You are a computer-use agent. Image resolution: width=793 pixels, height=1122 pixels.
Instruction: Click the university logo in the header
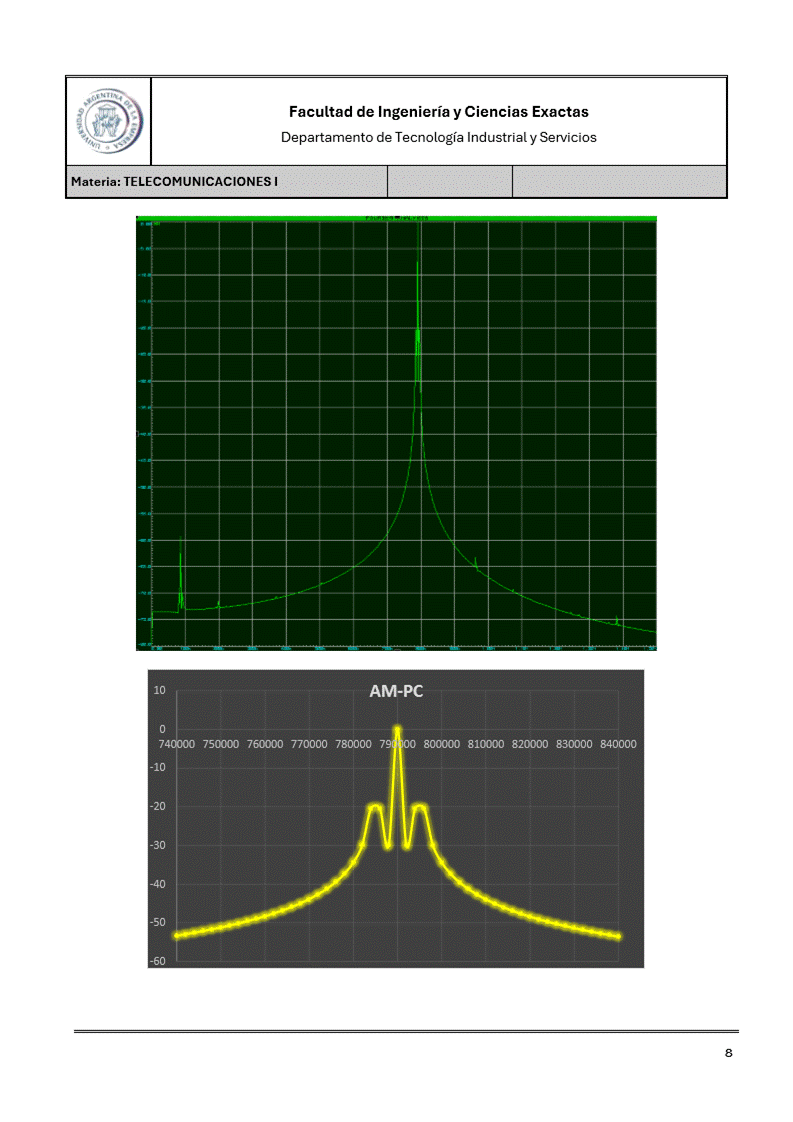108,121
